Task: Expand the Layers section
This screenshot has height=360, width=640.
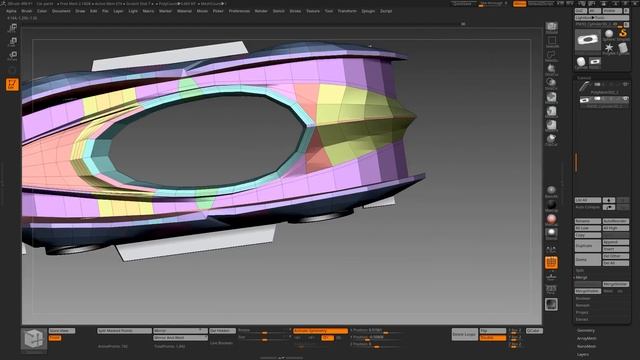Action: point(583,354)
